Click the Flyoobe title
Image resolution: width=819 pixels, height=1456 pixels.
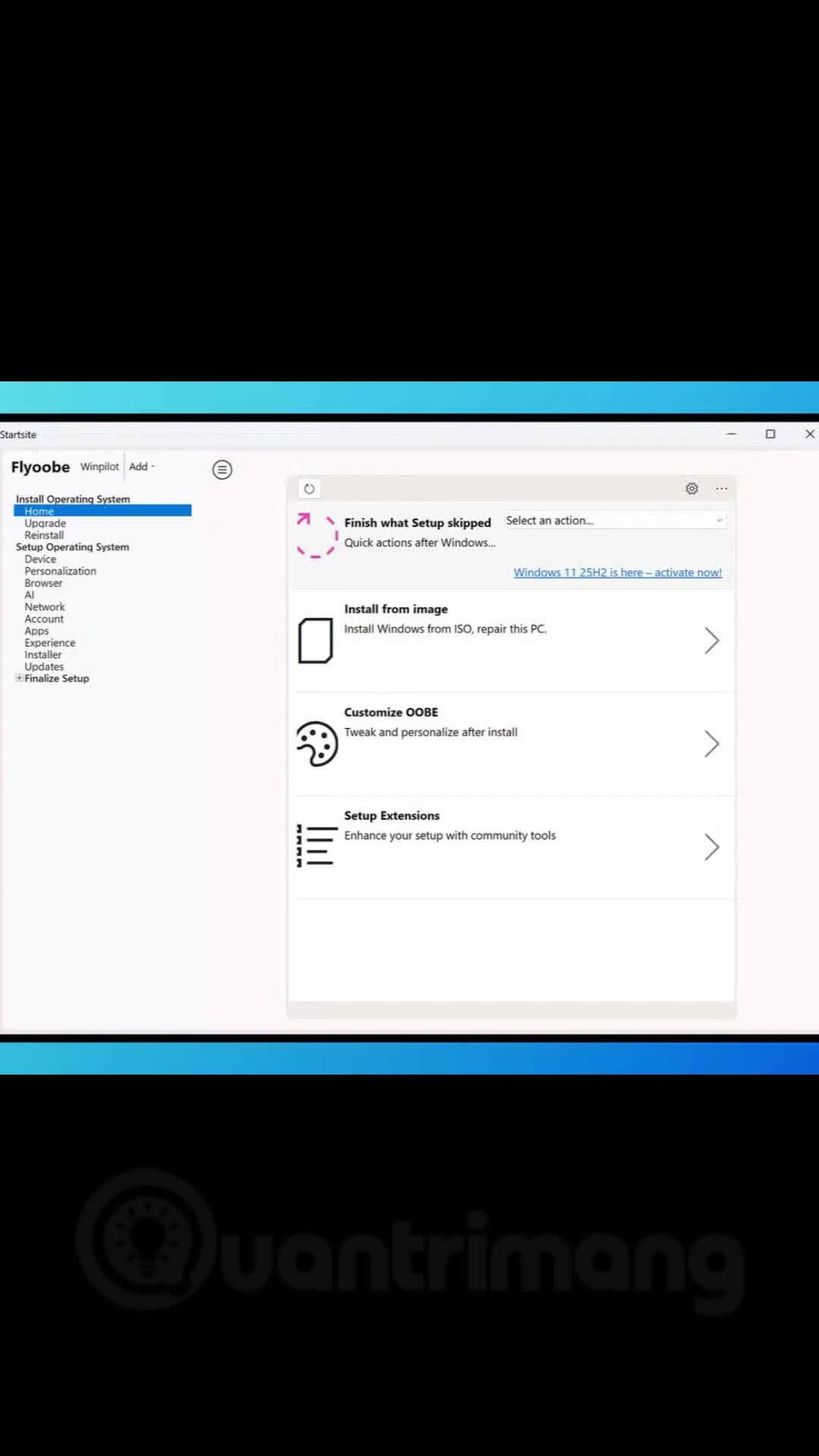tap(40, 467)
